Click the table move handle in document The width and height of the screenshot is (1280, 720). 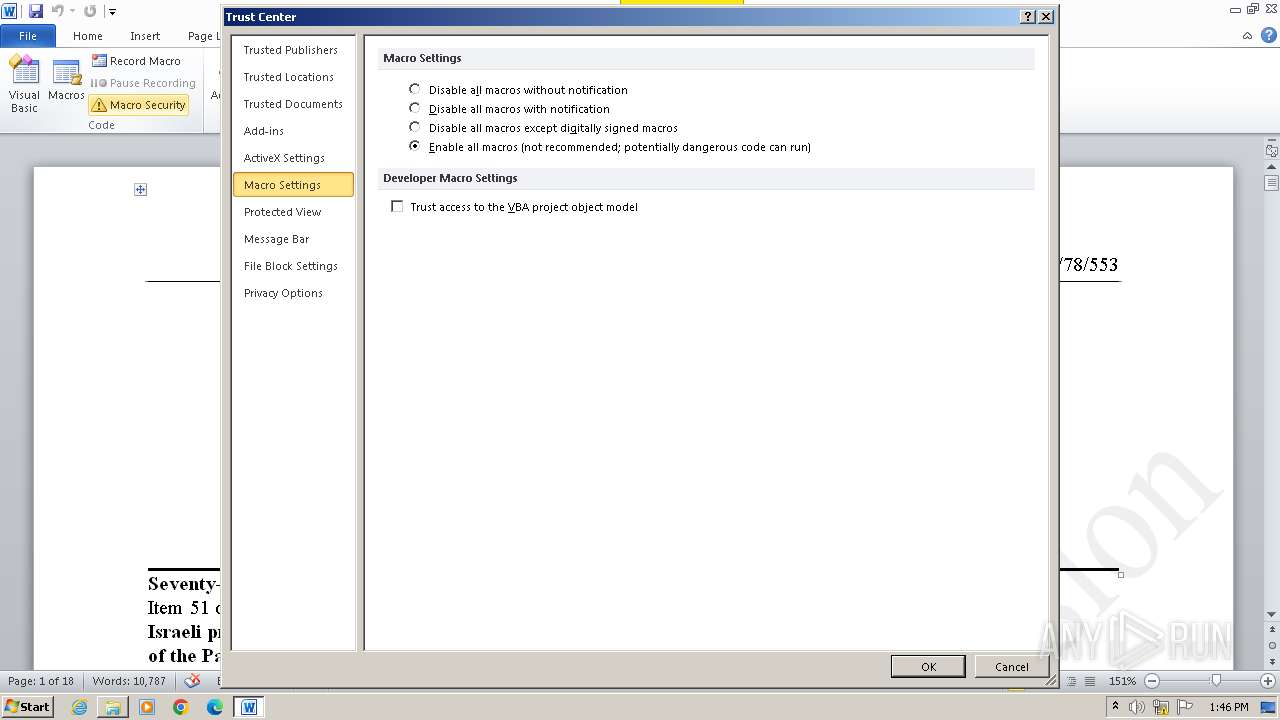click(141, 189)
